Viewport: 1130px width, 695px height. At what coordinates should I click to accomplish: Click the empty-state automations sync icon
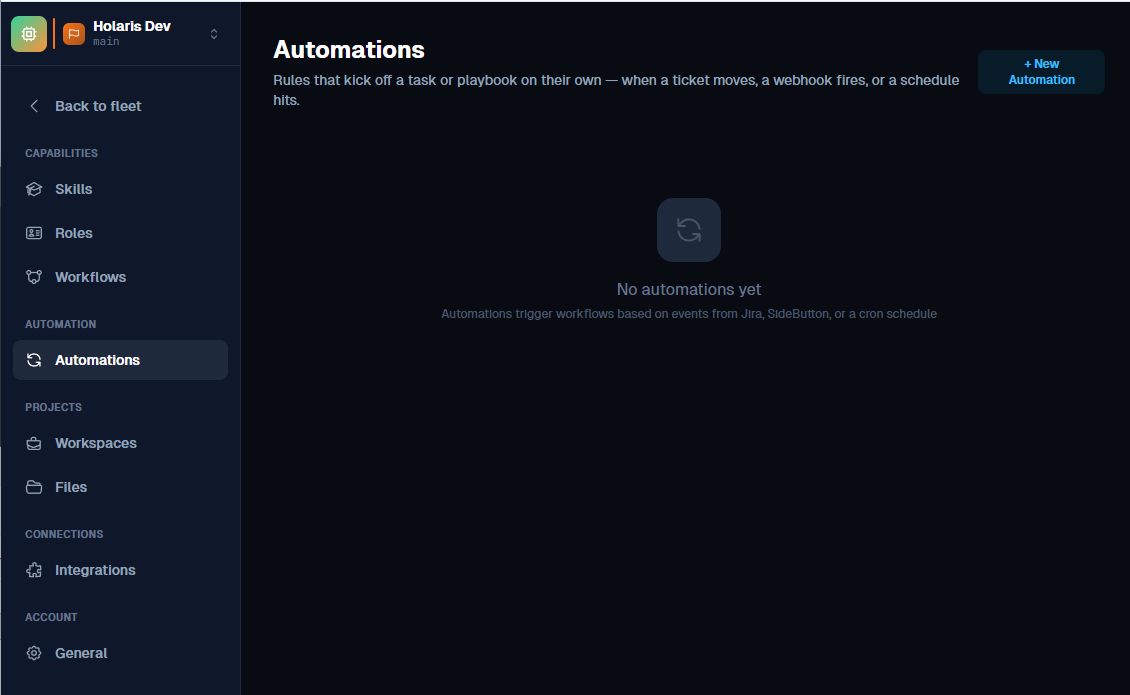click(689, 230)
